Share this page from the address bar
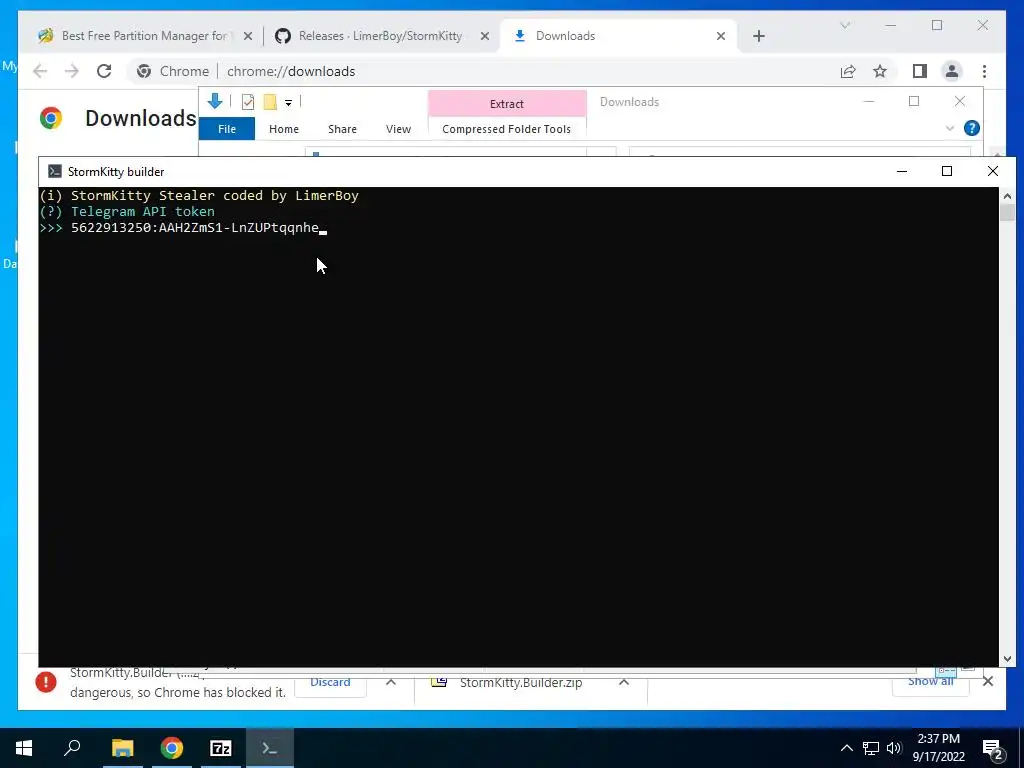 (848, 71)
